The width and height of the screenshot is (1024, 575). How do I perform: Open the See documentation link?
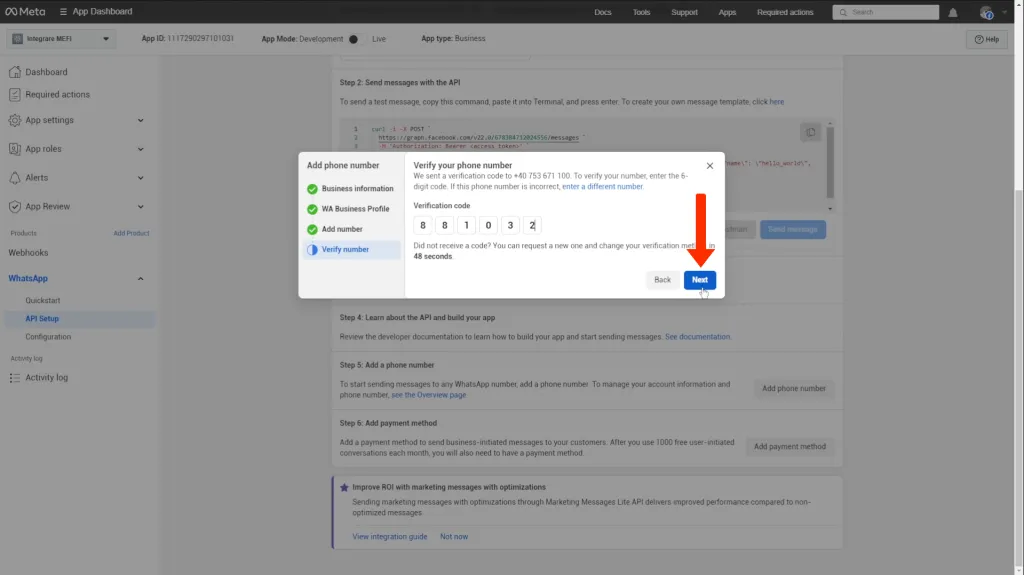[697, 337]
